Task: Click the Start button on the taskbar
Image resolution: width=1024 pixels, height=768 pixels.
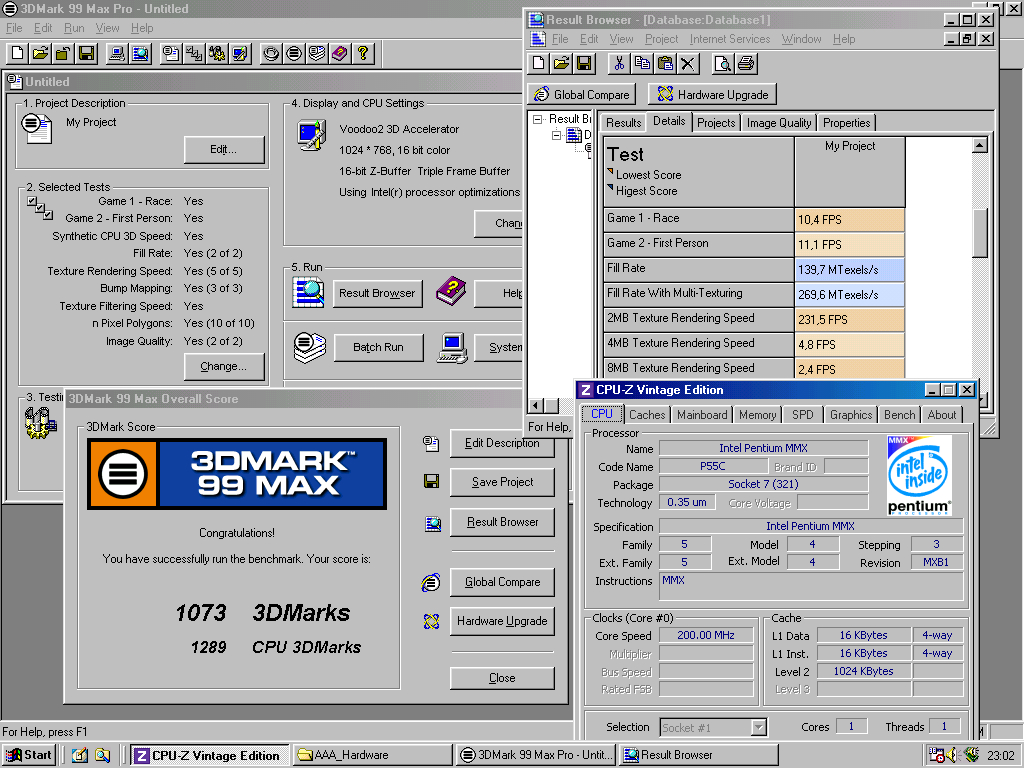Action: pos(29,755)
